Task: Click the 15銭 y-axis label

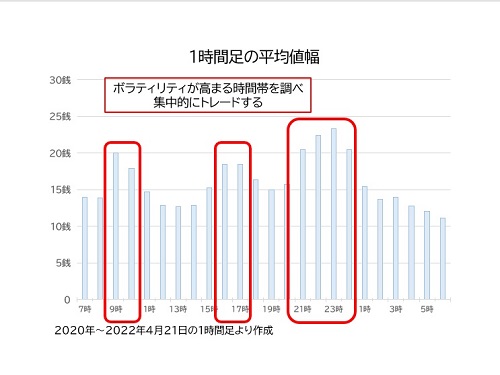Action: click(60, 190)
